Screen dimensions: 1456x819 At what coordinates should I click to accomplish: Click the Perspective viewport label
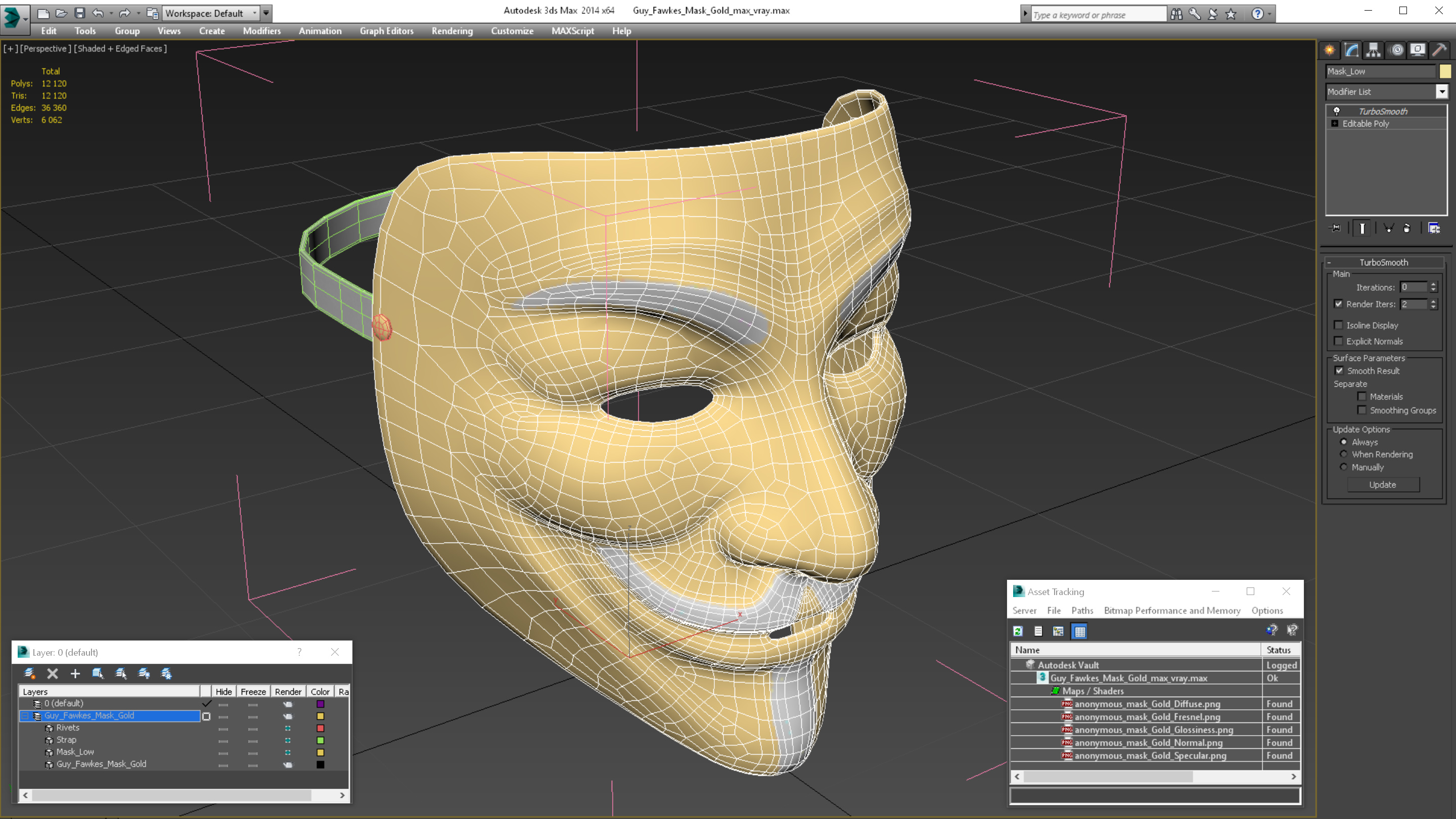coord(45,49)
